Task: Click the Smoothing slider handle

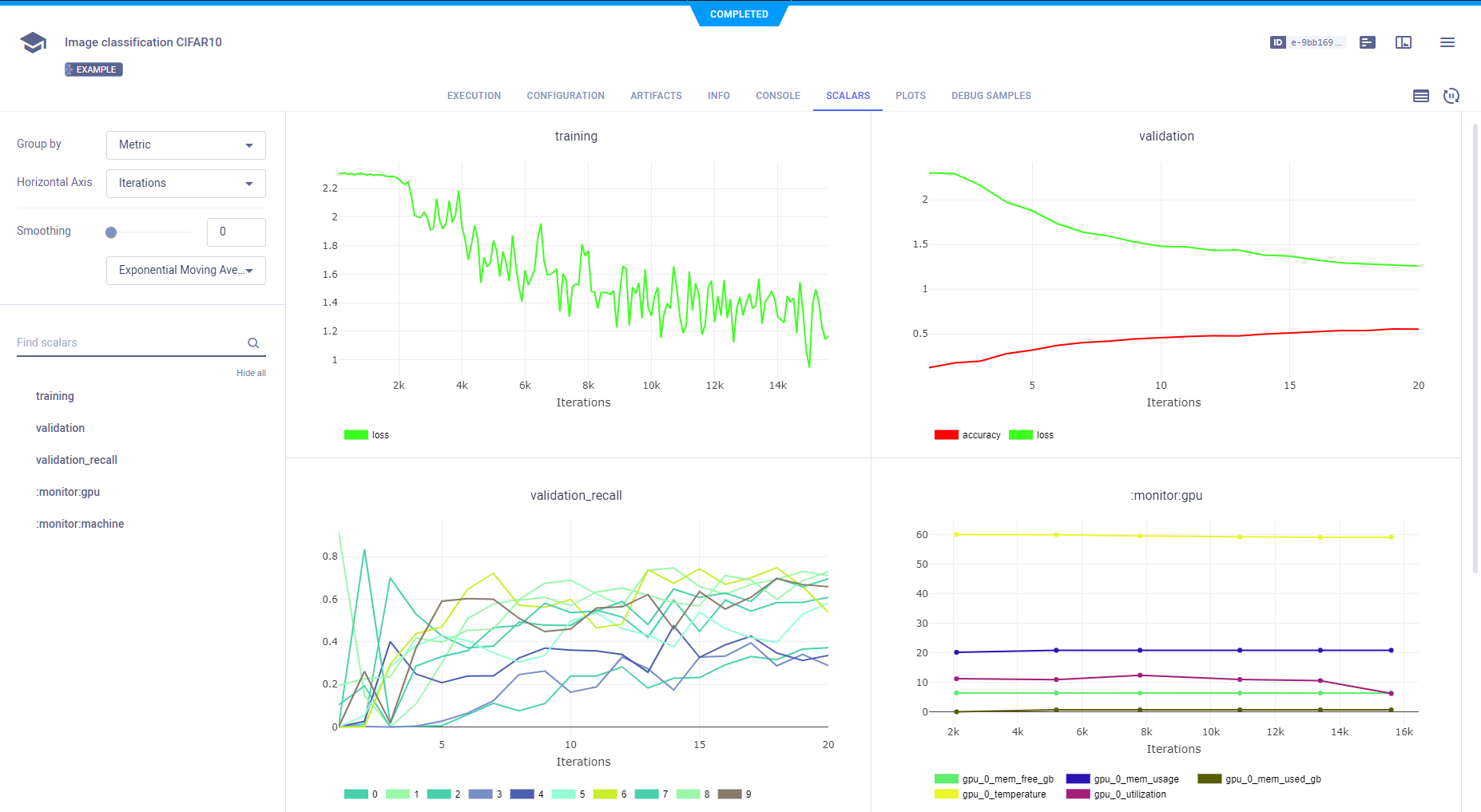Action: (111, 232)
